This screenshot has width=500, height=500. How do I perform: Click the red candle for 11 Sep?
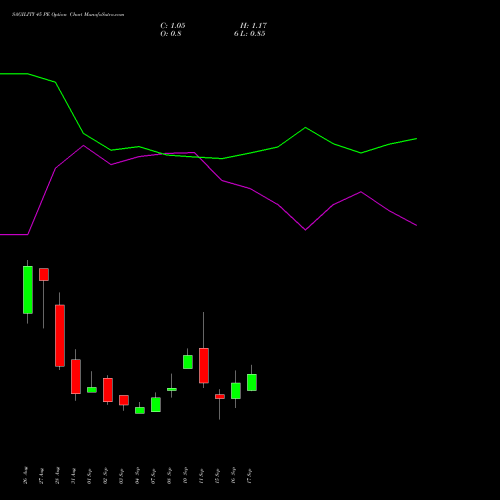coord(204,366)
